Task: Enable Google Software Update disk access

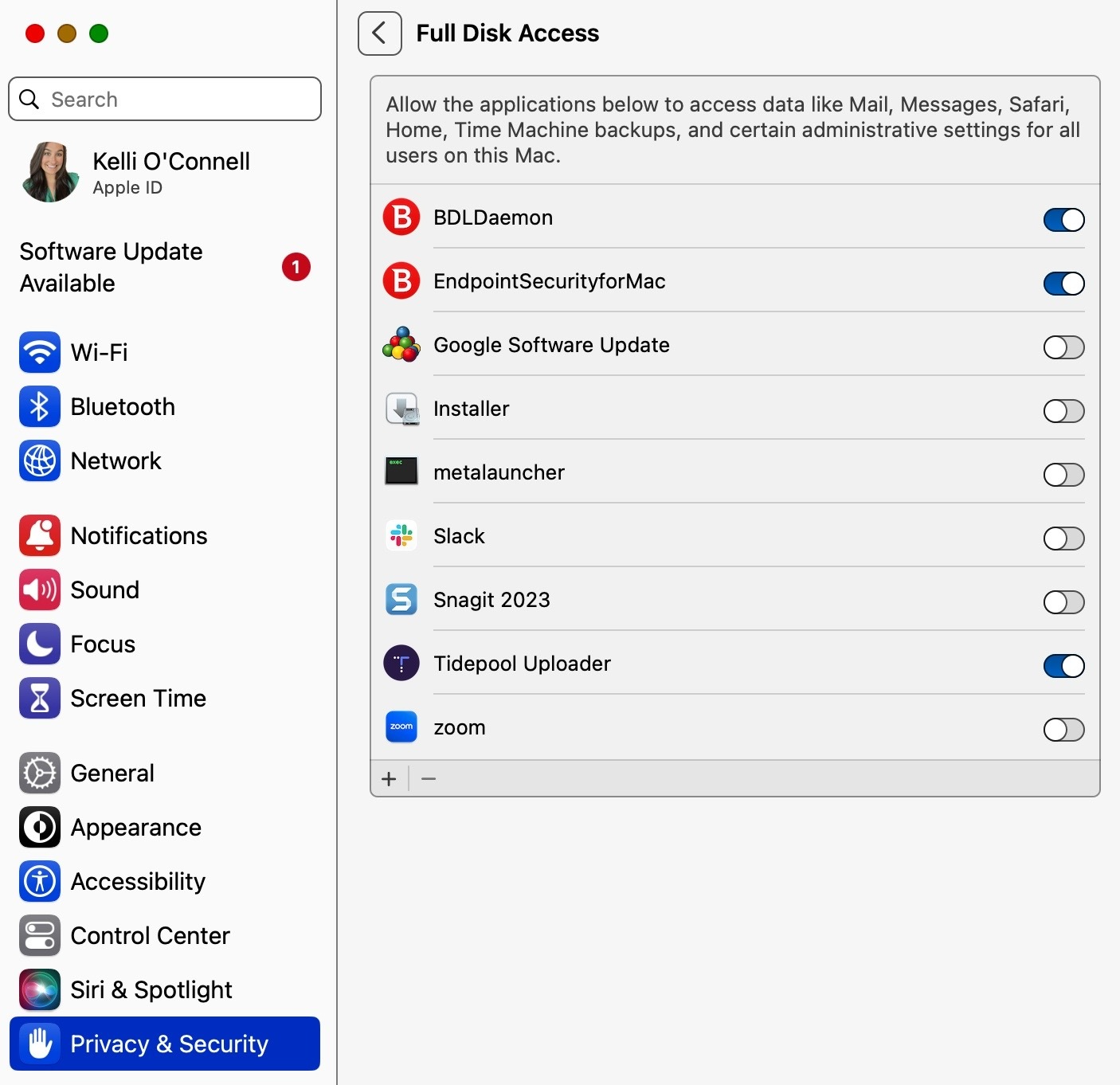Action: click(x=1064, y=347)
